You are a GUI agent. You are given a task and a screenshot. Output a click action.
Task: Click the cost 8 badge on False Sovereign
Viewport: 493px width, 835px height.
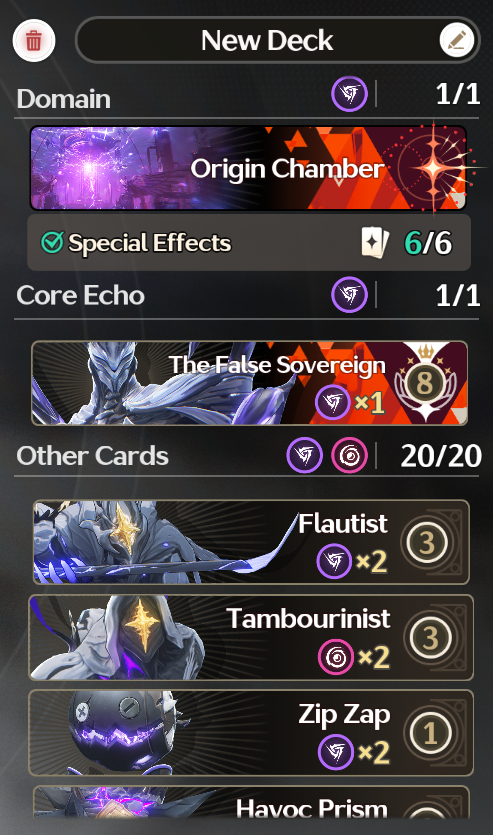pyautogui.click(x=424, y=382)
